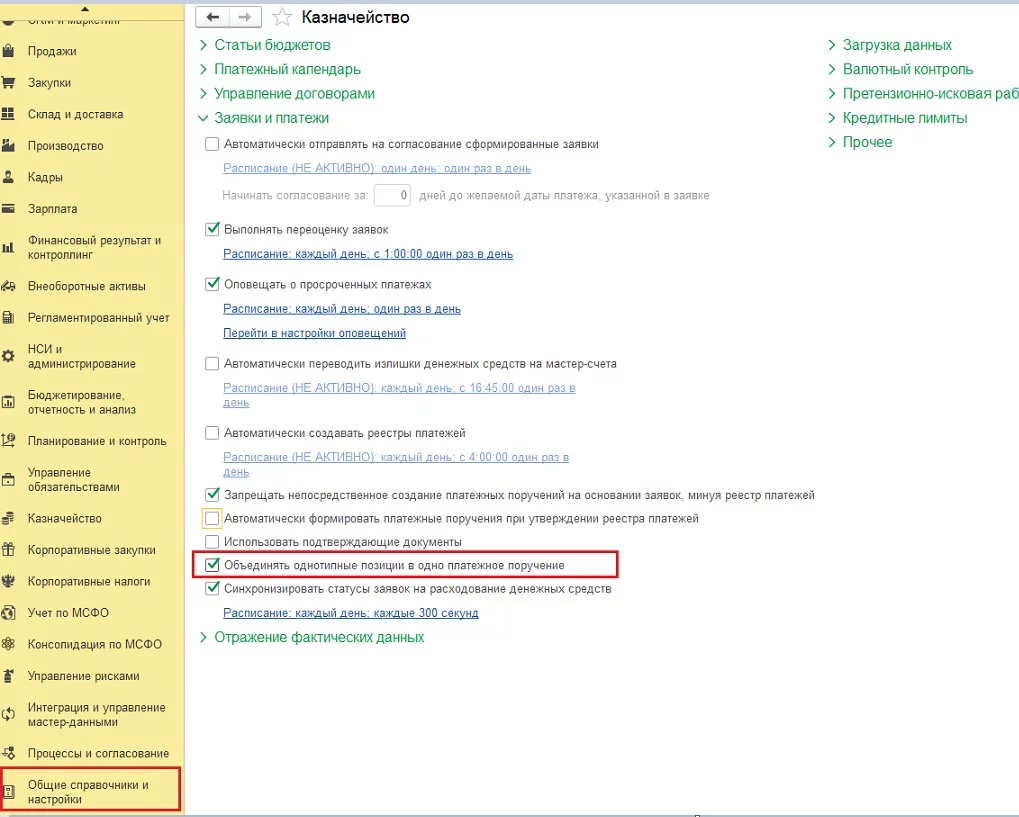Viewport: 1019px width, 817px height.
Task: Click the Зарплата card icon
Action: [8, 209]
